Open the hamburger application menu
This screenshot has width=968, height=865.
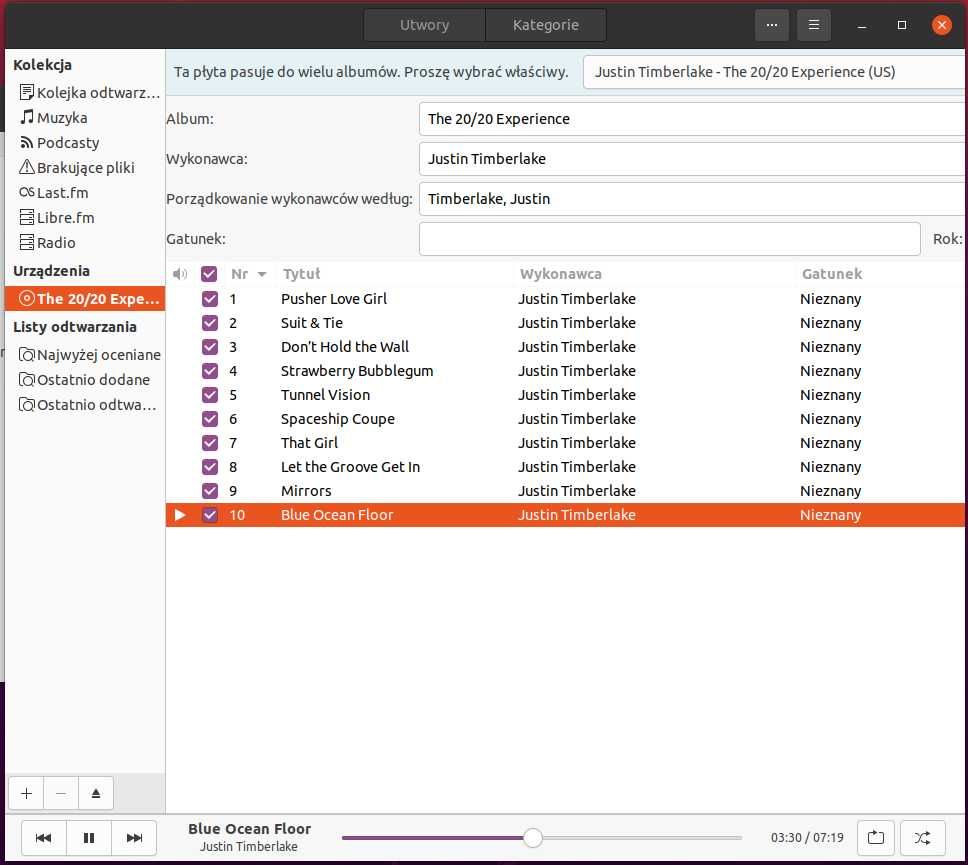[x=814, y=25]
